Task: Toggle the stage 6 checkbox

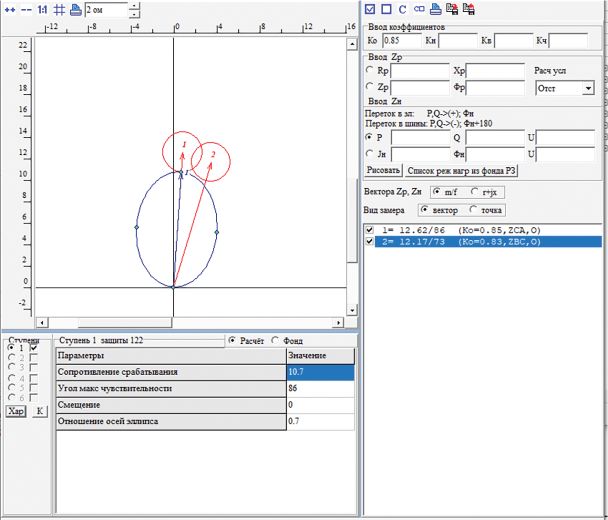Action: (34, 397)
